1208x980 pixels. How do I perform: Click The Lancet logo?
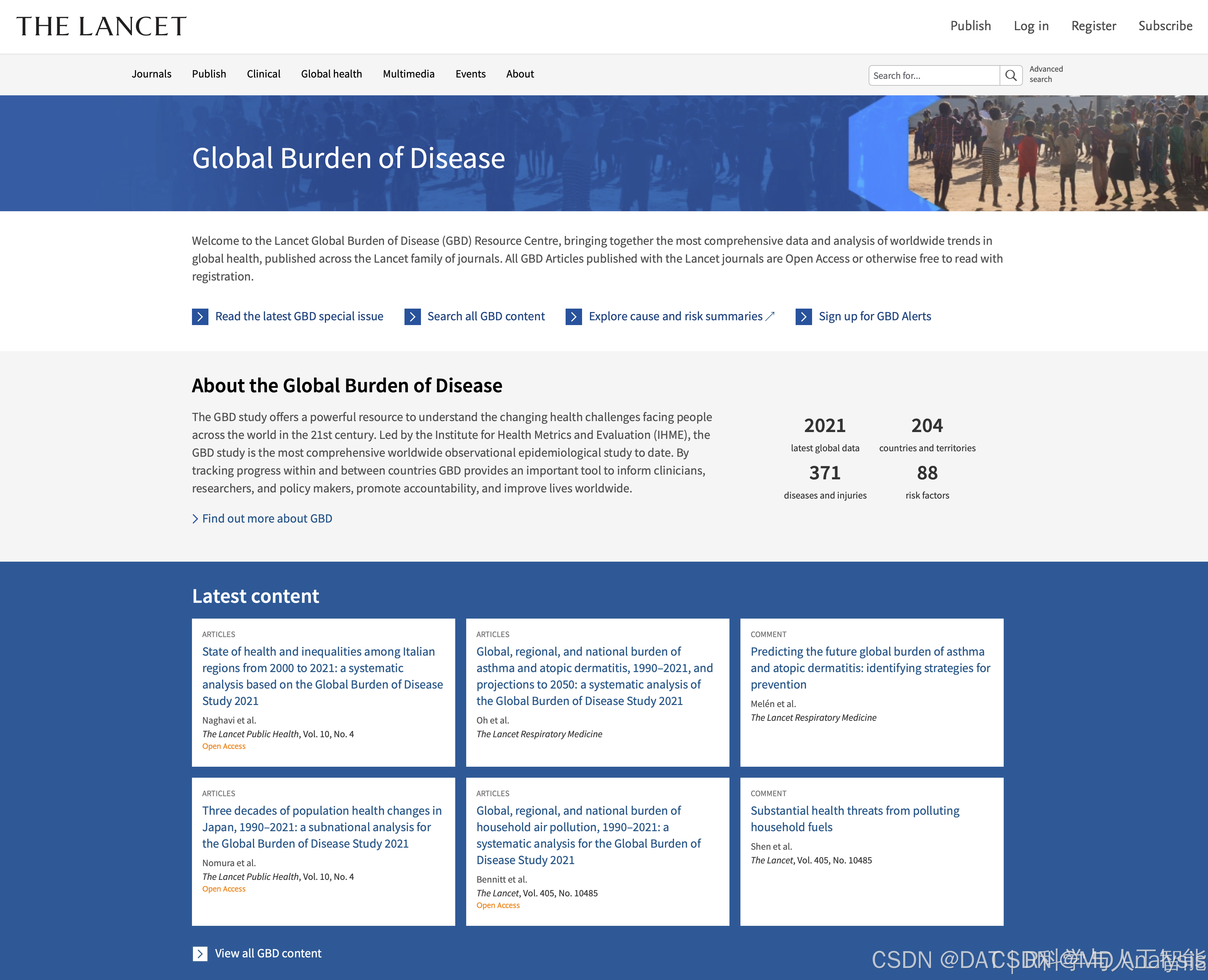101,26
